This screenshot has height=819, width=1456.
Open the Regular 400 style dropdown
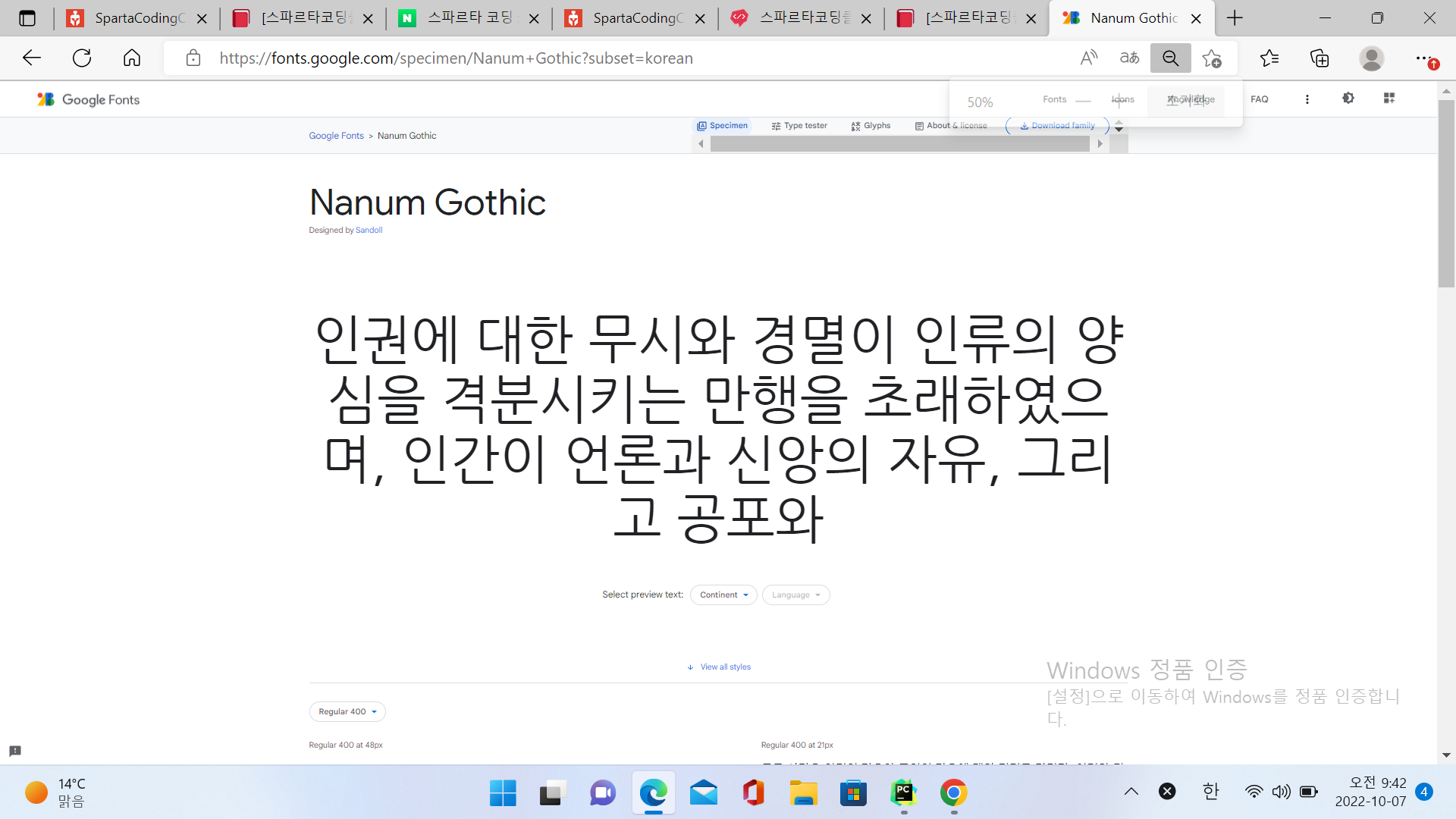[347, 712]
